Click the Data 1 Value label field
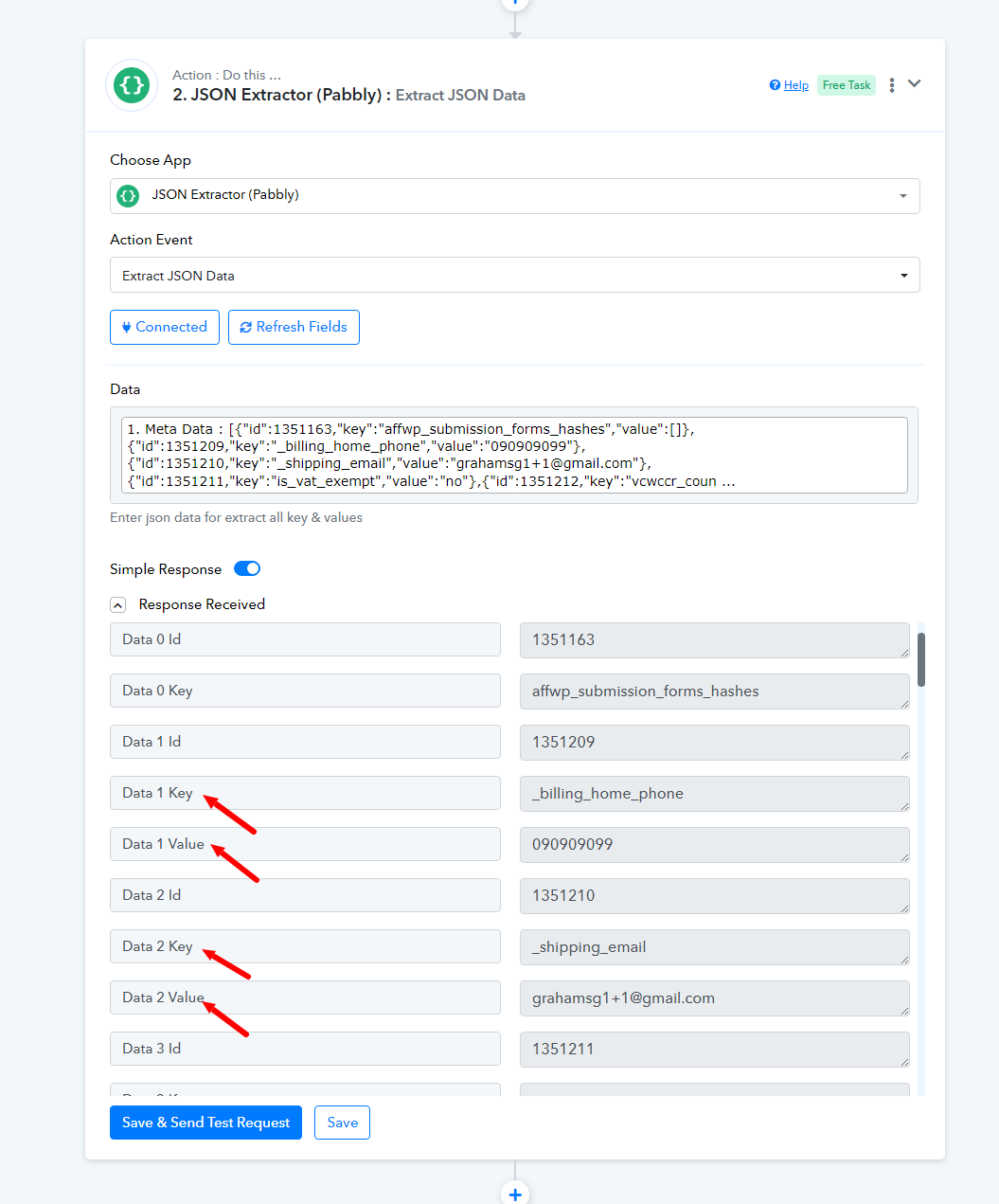This screenshot has height=1204, width=999. pos(305,844)
